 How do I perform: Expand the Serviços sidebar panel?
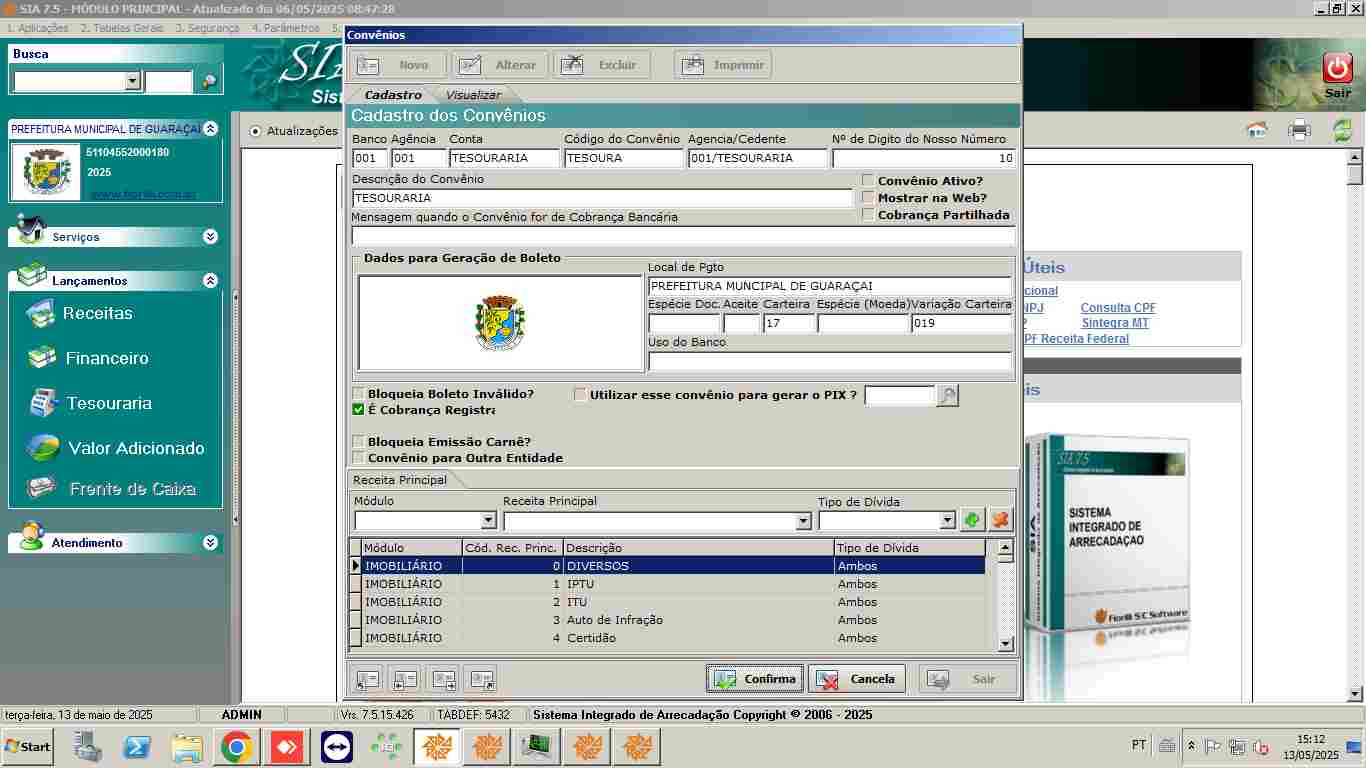pos(210,237)
